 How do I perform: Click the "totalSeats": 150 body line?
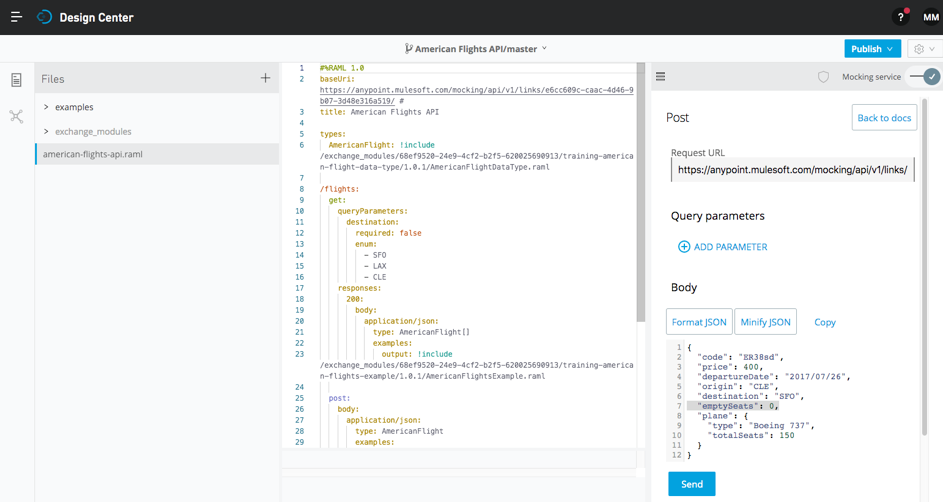751,435
